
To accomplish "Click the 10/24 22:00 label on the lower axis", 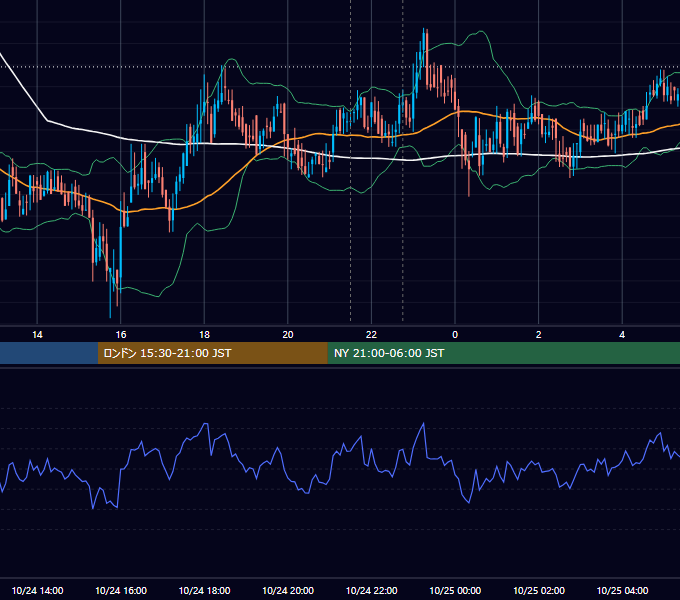I will pyautogui.click(x=371, y=590).
